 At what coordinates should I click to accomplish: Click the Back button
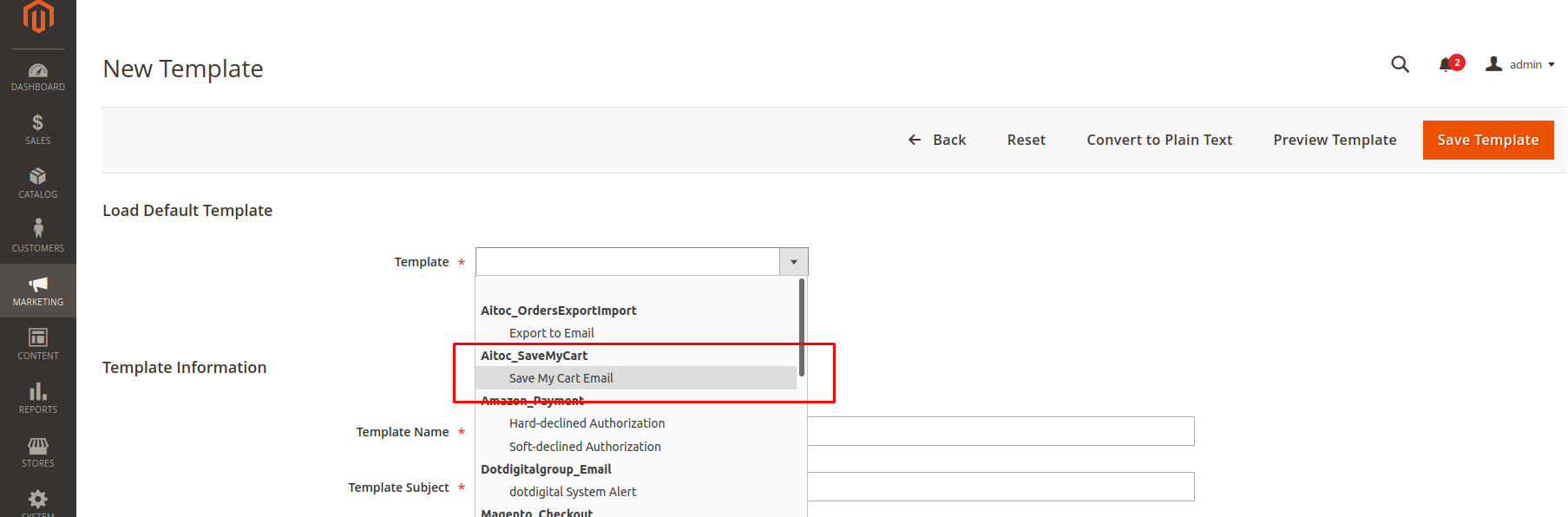937,140
